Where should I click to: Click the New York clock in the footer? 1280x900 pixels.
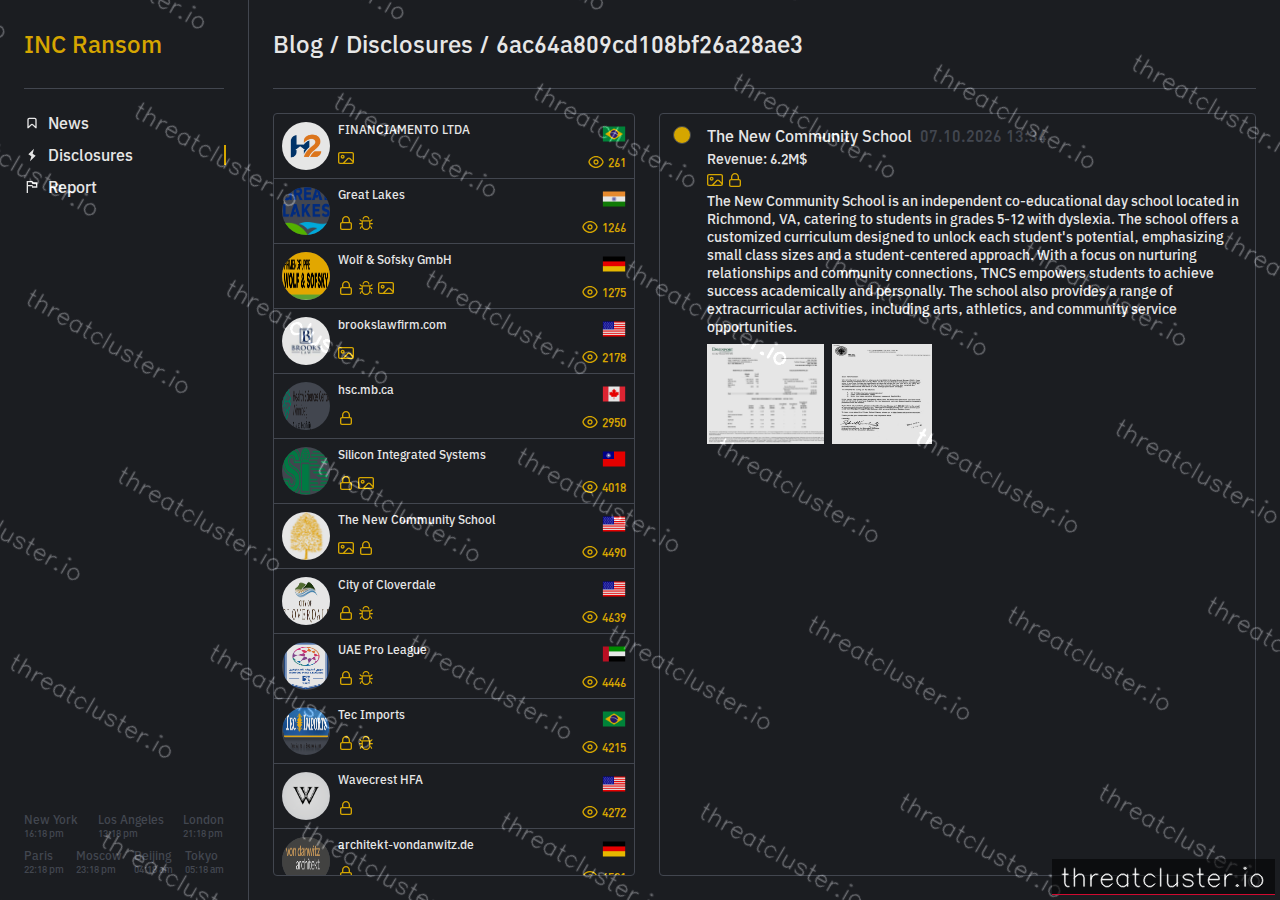coord(50,826)
